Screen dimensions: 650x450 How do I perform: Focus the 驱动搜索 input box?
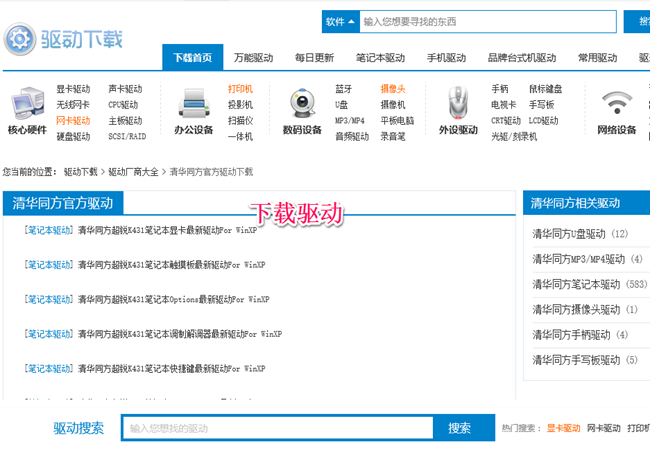[x=278, y=428]
